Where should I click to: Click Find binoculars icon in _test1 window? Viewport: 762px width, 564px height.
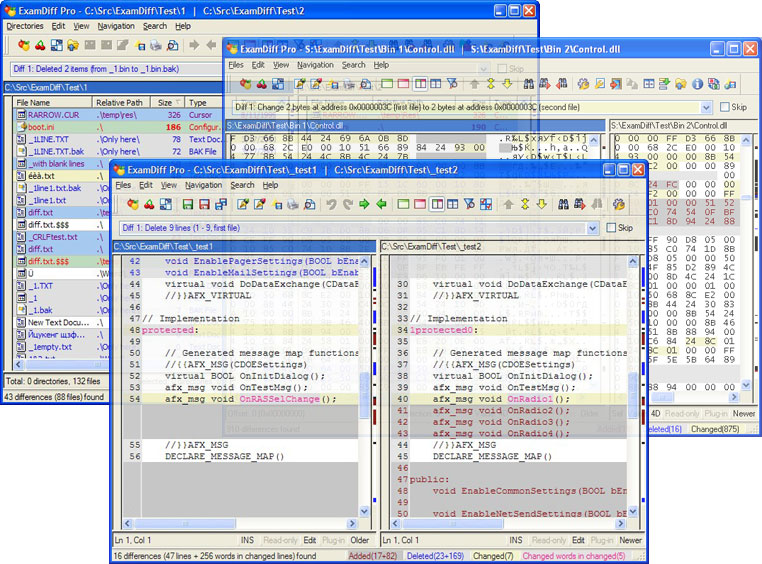tap(563, 205)
